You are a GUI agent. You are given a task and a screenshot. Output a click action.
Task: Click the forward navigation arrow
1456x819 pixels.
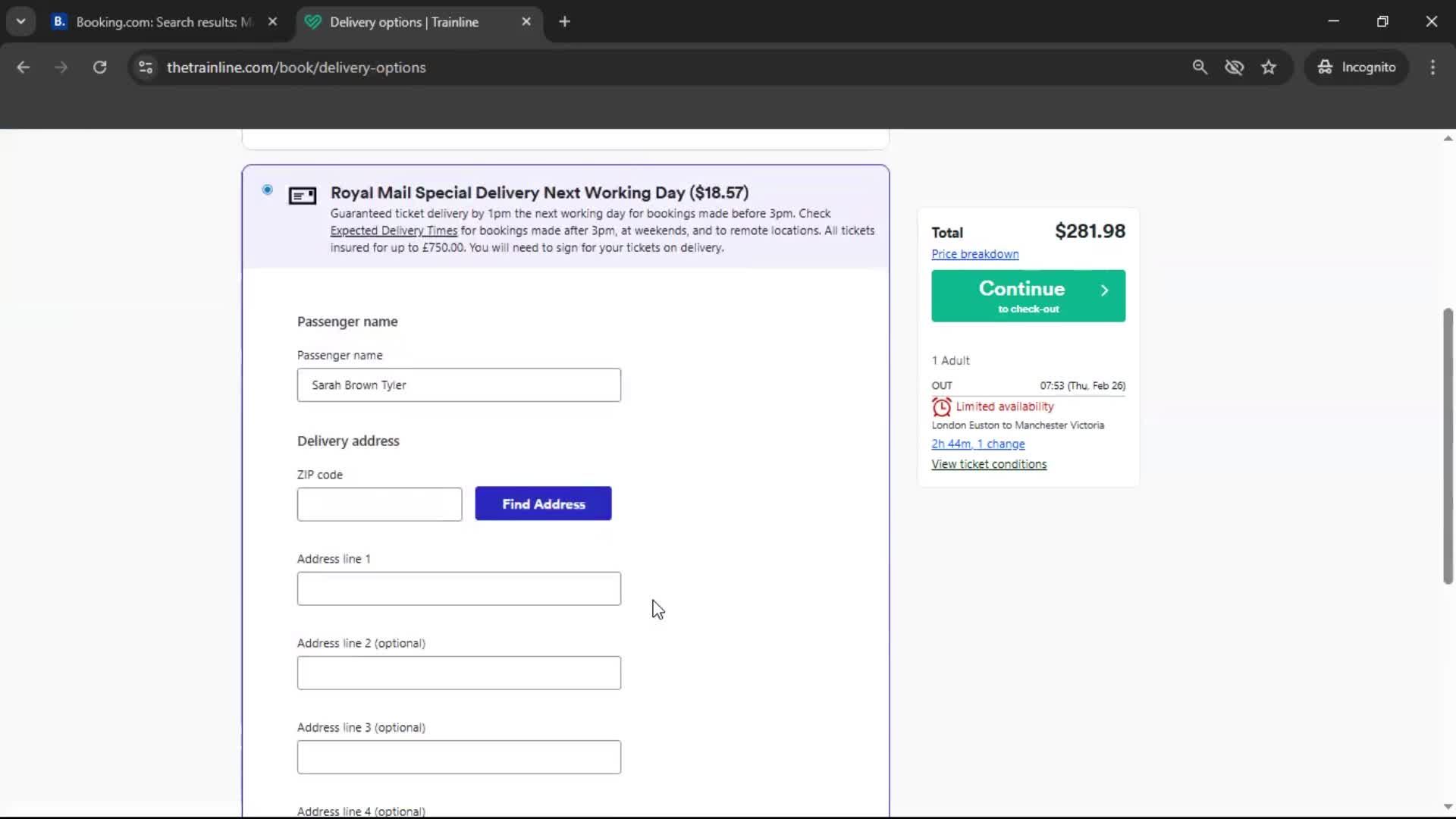pos(61,67)
